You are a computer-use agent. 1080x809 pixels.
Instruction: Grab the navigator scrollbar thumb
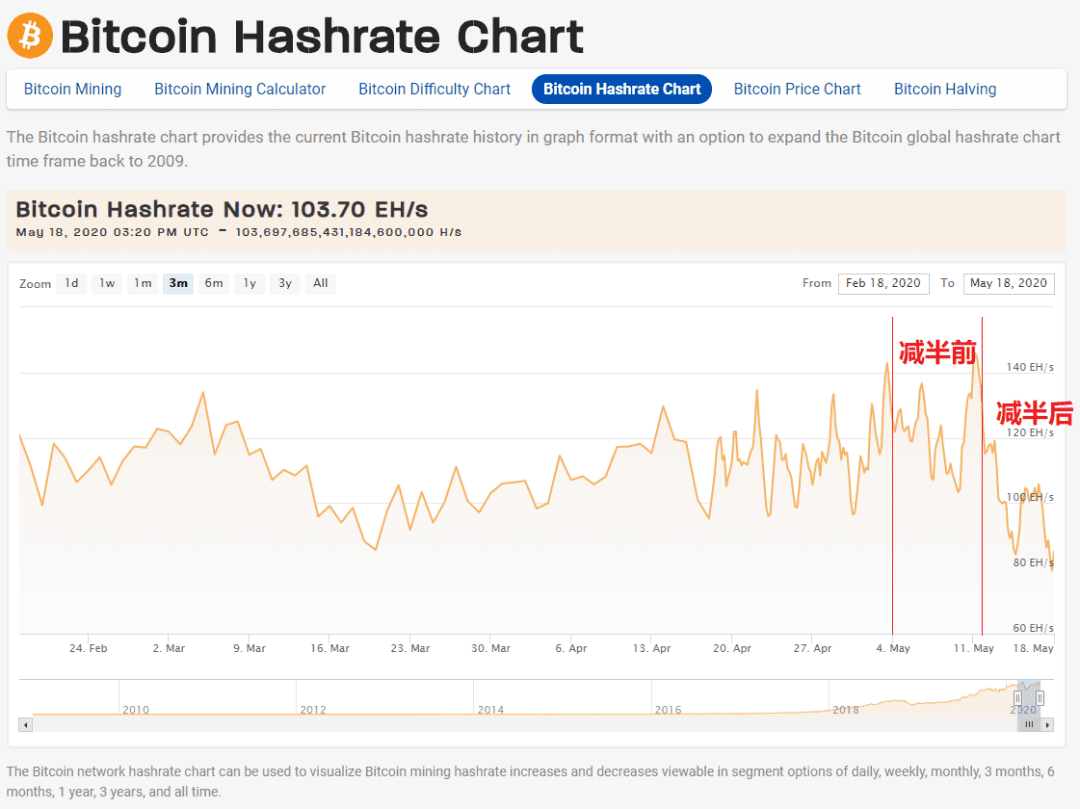tap(1029, 724)
